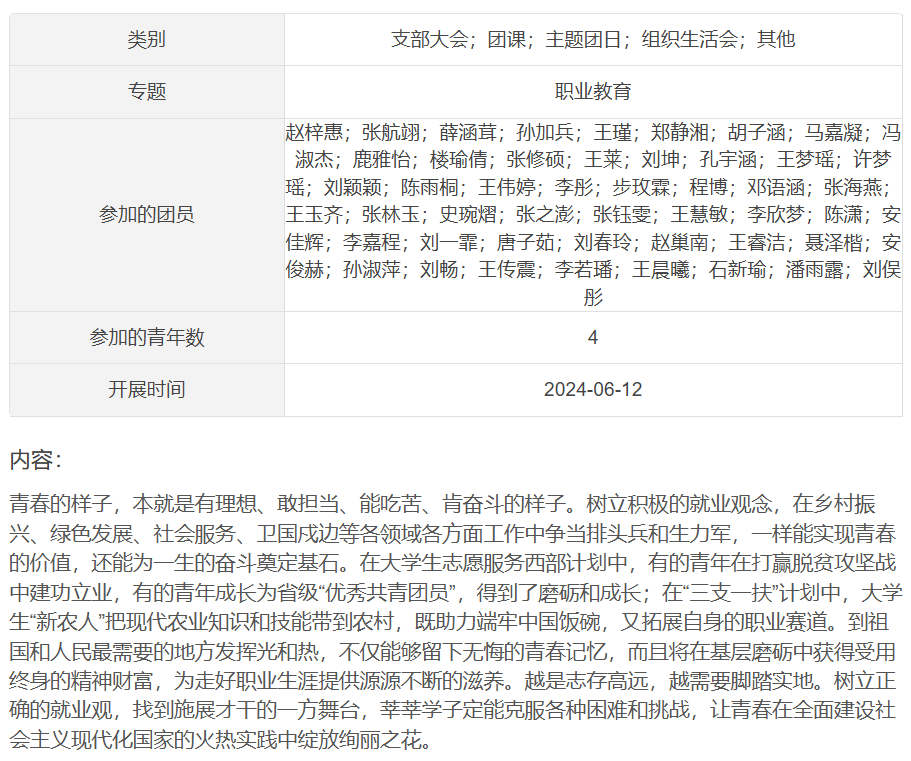
Task: Click the 开展时间 row label
Action: 146,390
